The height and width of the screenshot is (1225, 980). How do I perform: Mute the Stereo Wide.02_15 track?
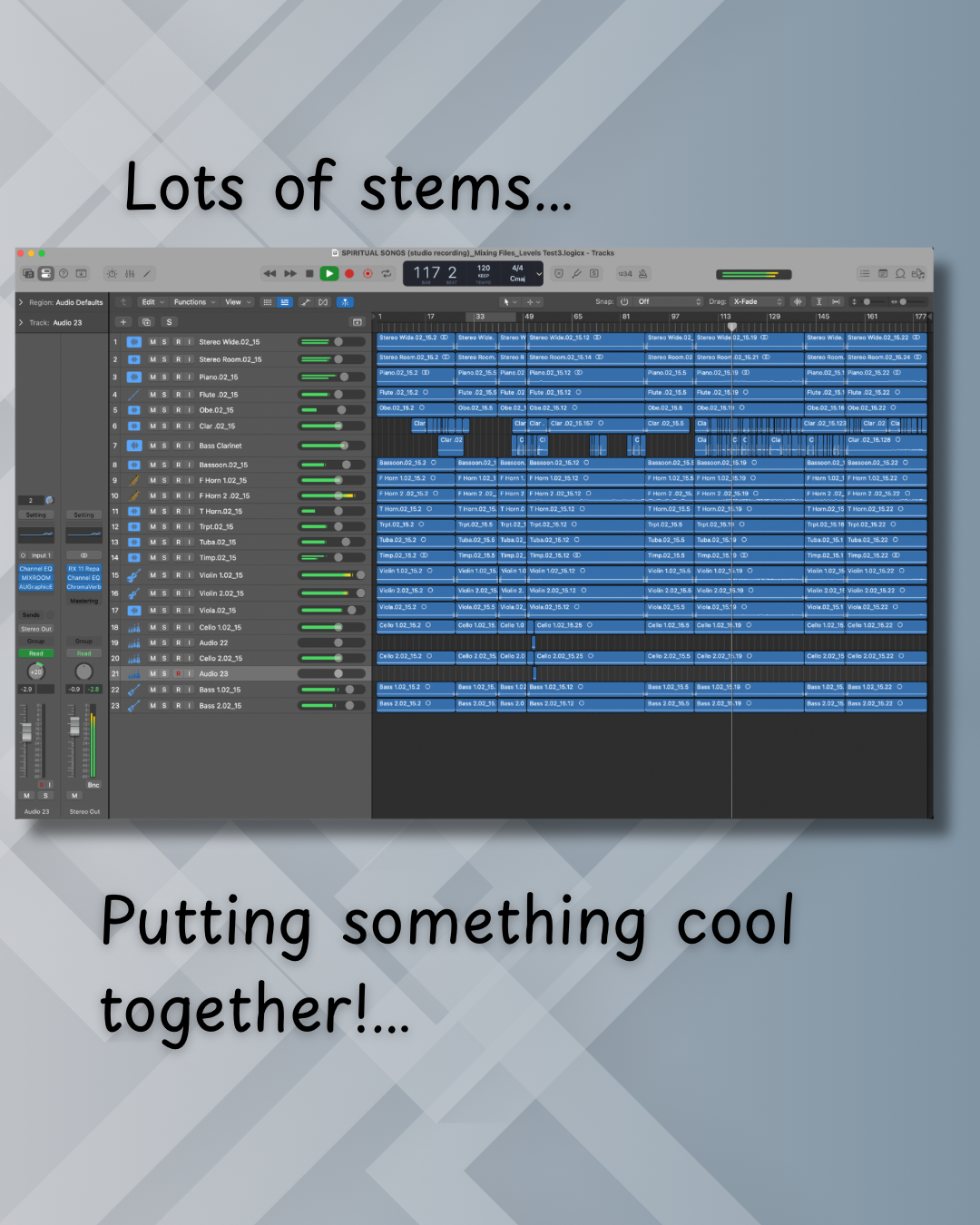tap(152, 342)
